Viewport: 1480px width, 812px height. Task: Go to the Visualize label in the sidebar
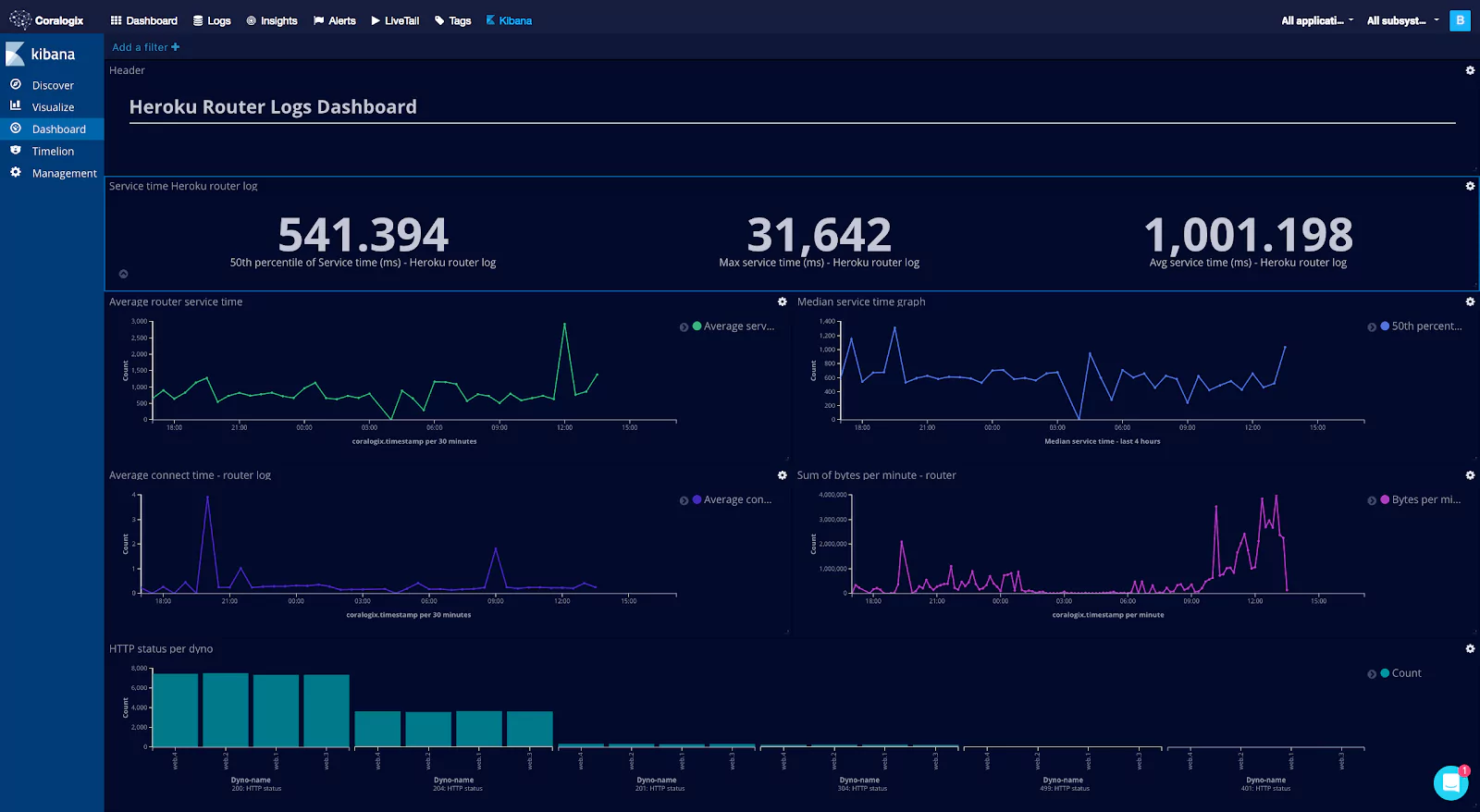53,107
